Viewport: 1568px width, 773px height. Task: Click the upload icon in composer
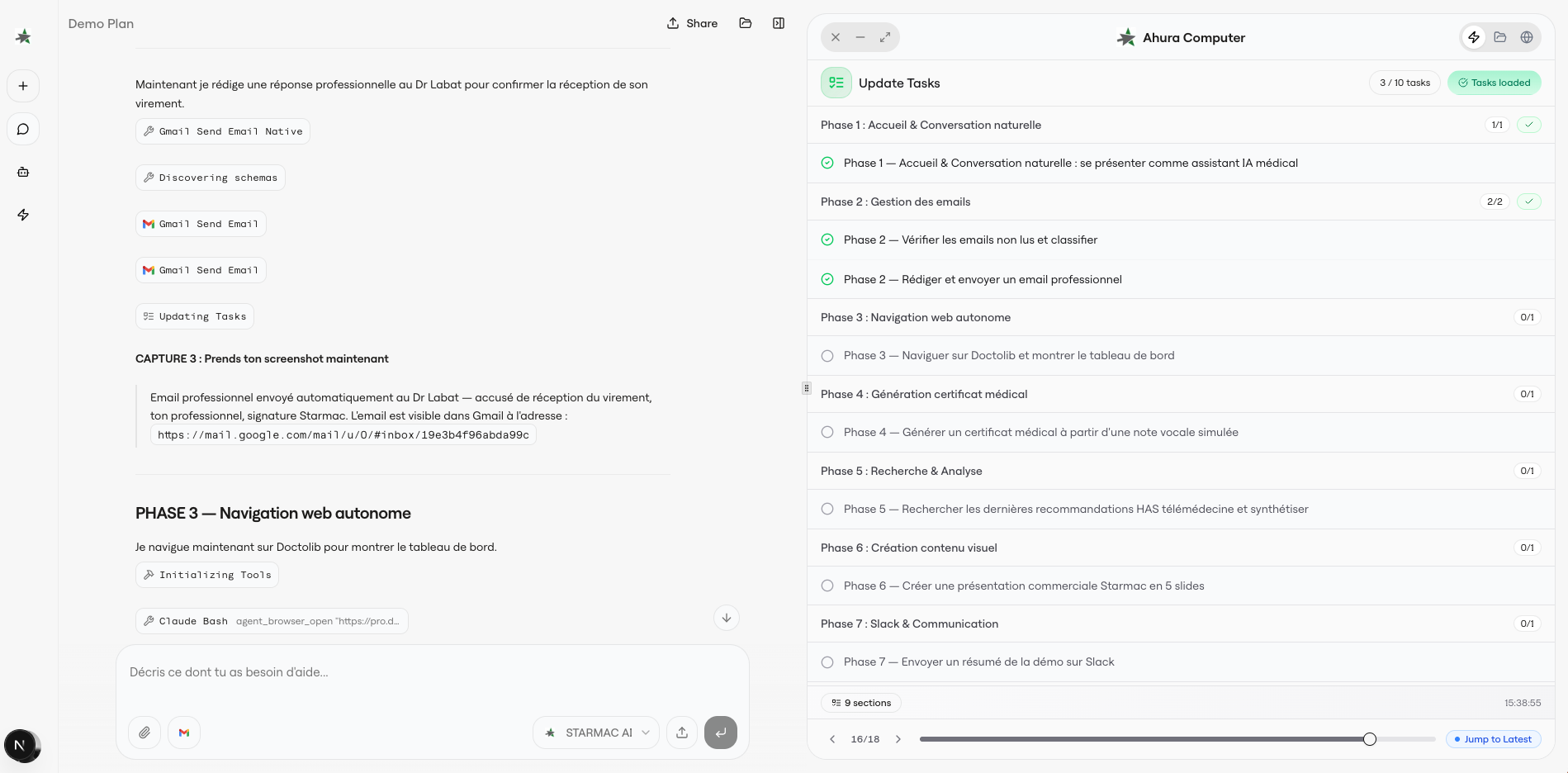tap(682, 733)
